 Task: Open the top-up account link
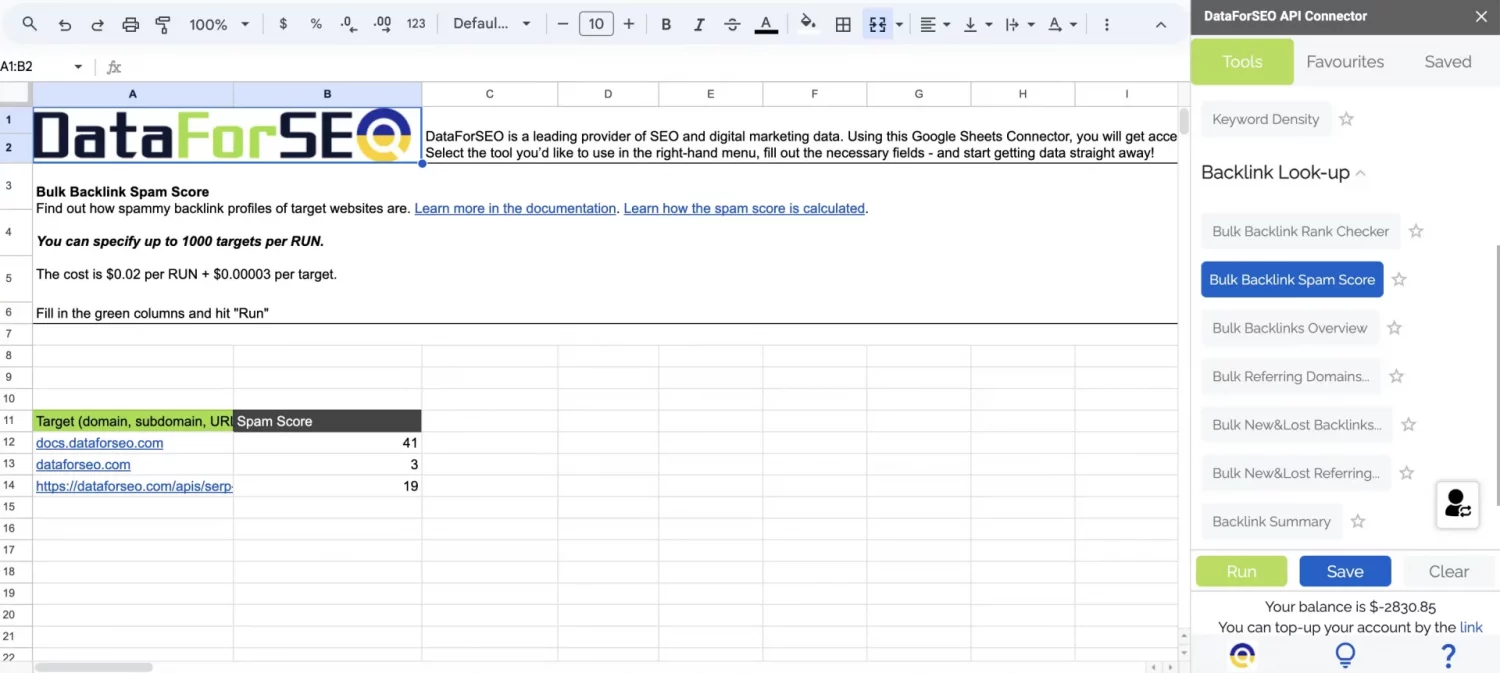pyautogui.click(x=1471, y=627)
